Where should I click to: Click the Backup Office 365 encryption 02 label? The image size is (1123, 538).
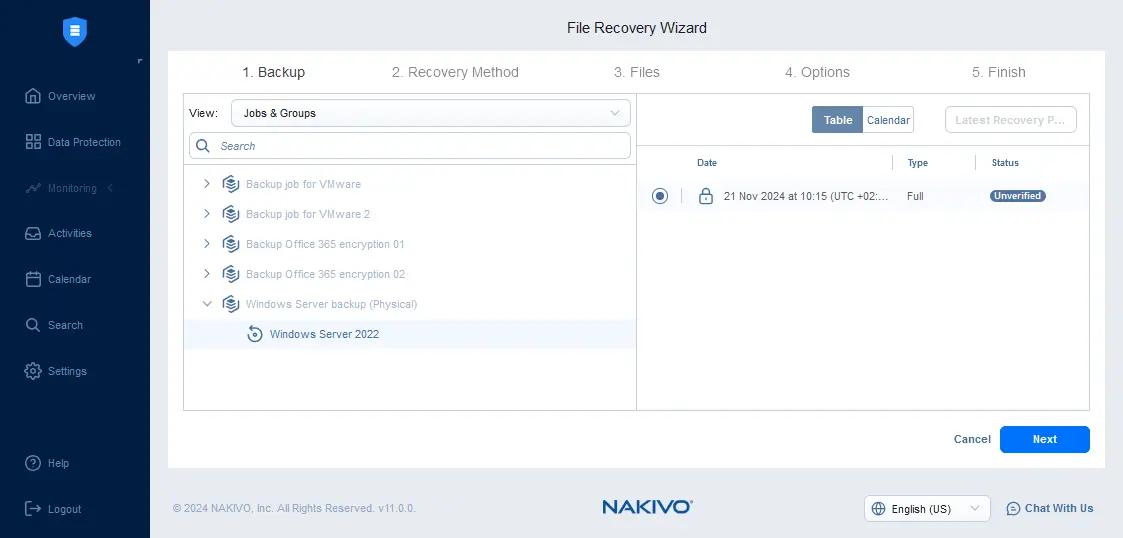(325, 274)
